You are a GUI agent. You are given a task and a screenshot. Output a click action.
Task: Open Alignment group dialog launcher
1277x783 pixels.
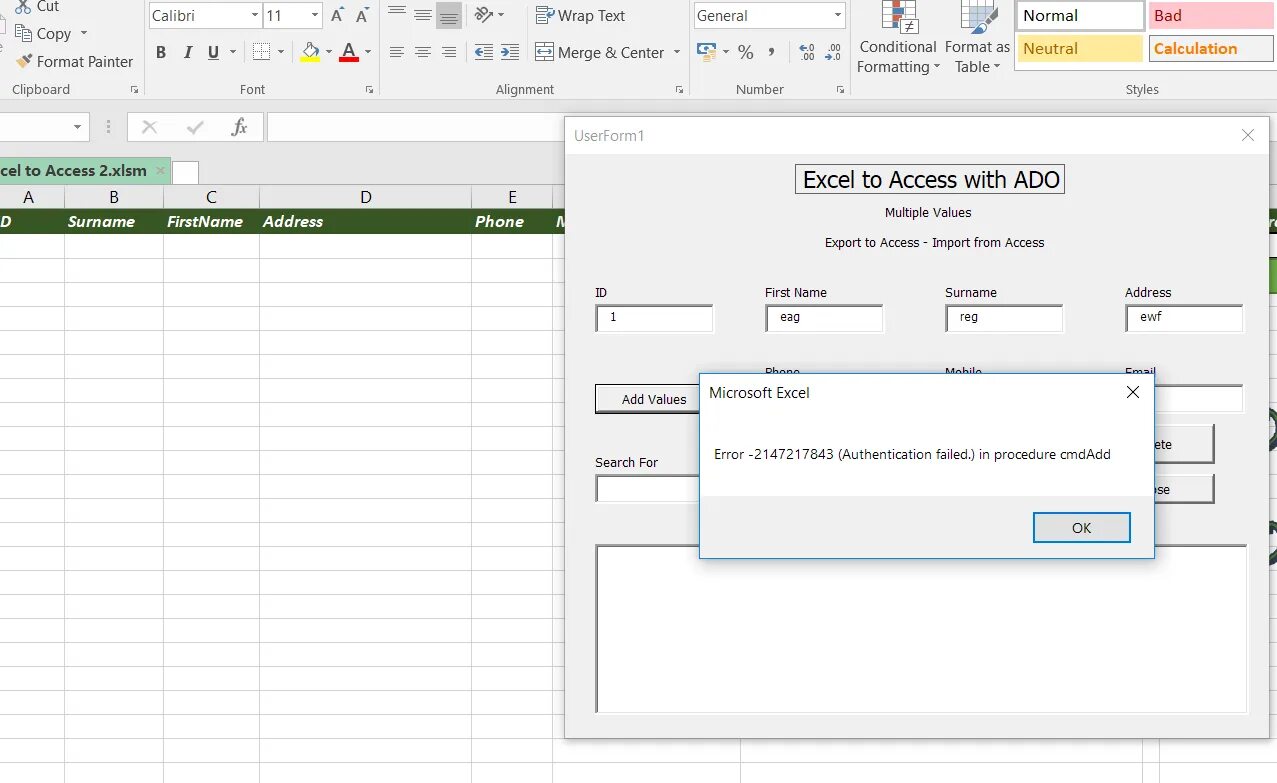click(679, 89)
